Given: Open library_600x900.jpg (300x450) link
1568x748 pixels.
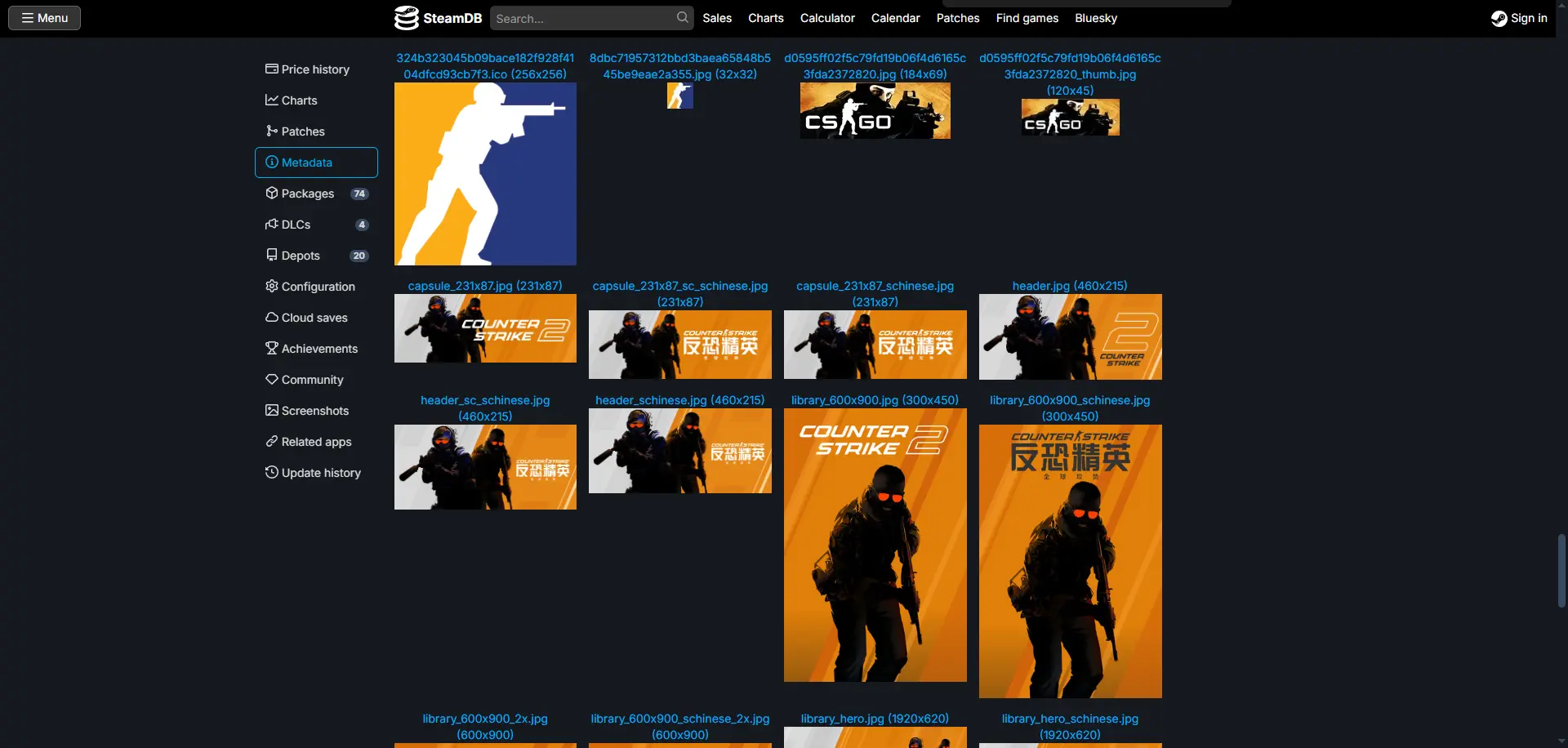Looking at the screenshot, I should click(875, 400).
